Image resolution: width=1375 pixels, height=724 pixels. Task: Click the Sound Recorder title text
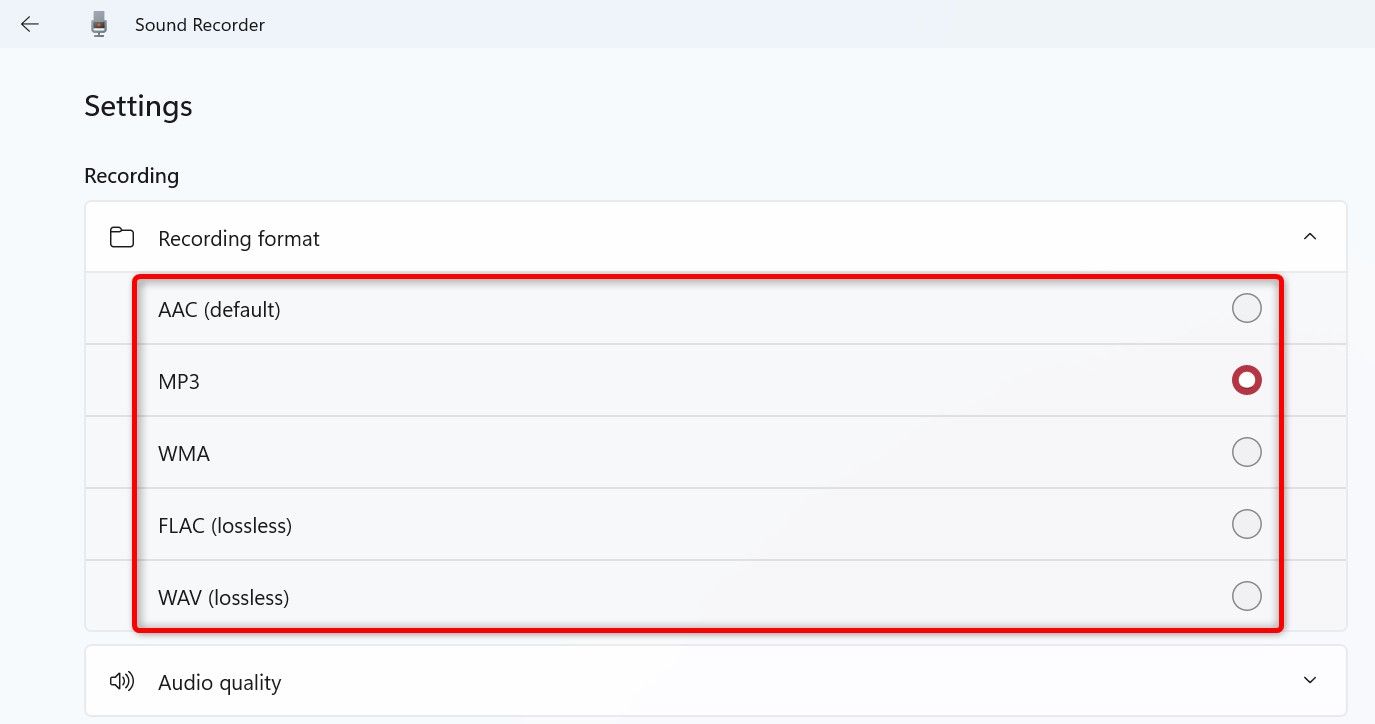(200, 25)
